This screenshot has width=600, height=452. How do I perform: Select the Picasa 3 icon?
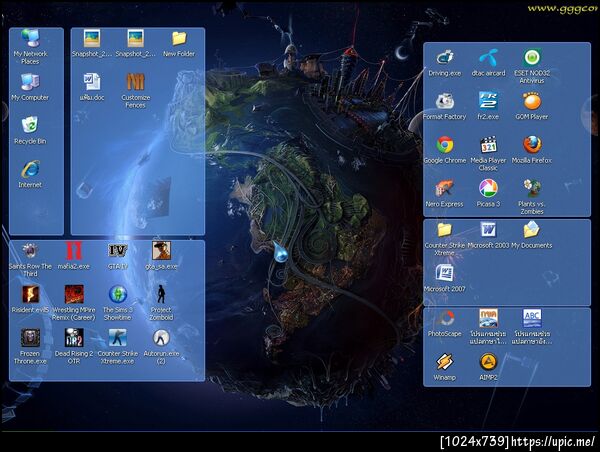point(488,189)
